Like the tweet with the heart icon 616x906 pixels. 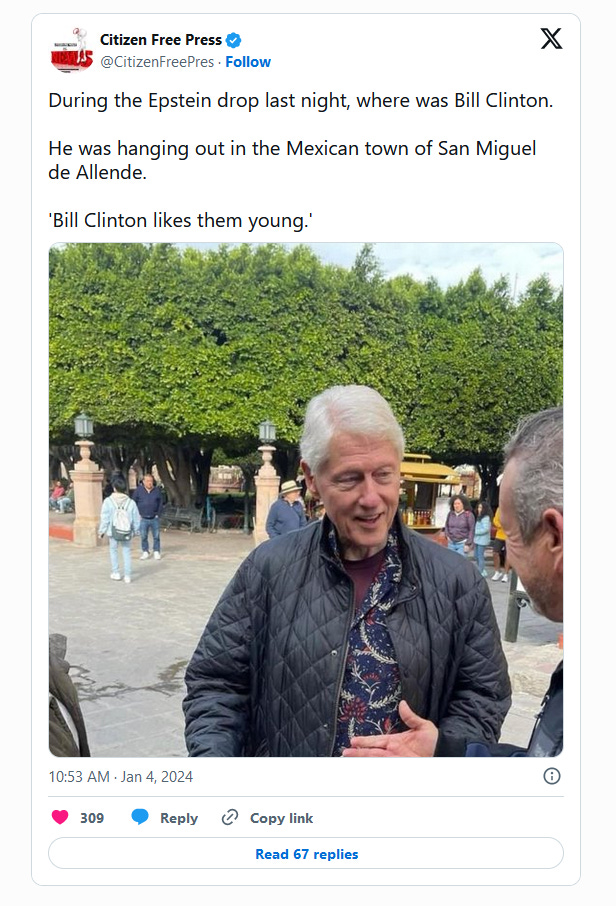pyautogui.click(x=60, y=817)
